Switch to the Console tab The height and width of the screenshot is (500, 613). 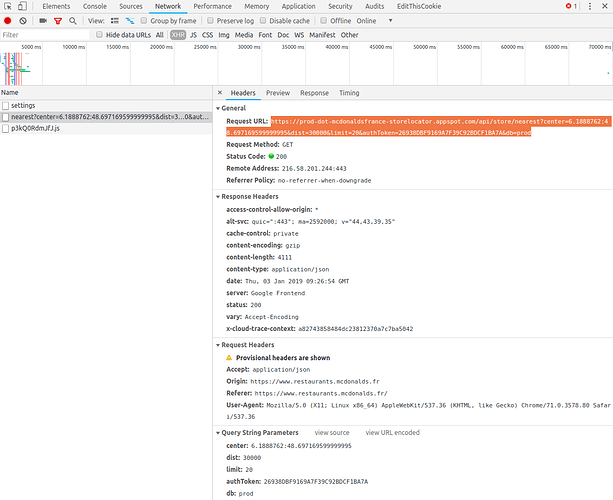(x=95, y=6)
